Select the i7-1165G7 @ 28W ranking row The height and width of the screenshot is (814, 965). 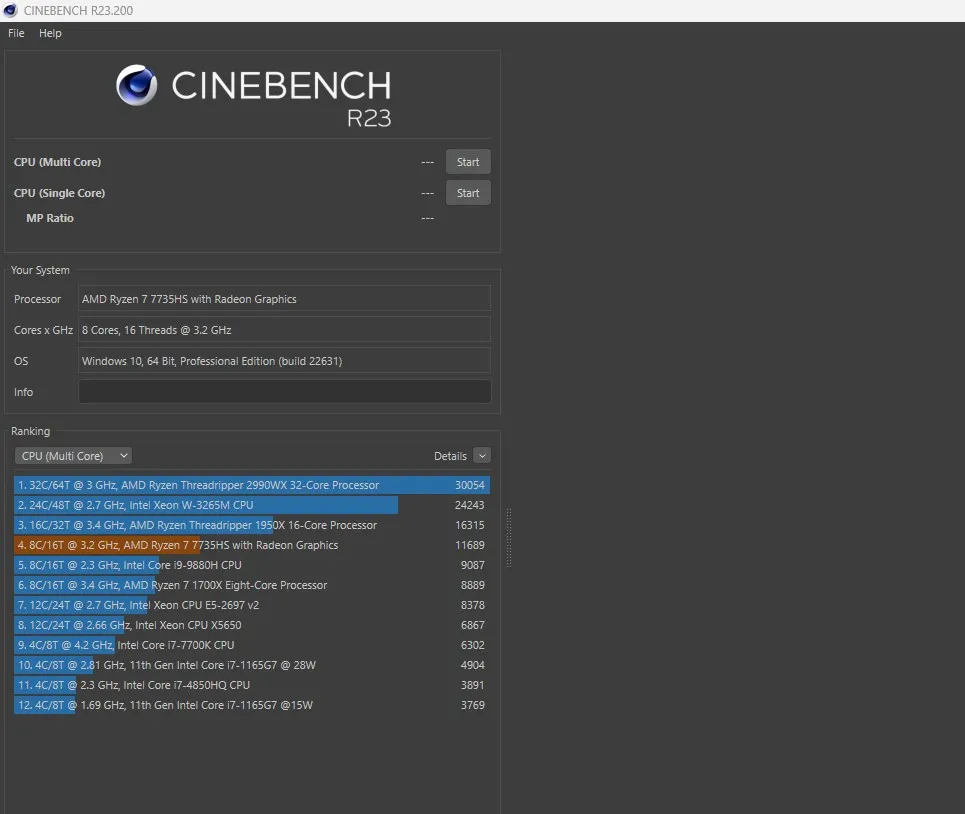point(252,665)
